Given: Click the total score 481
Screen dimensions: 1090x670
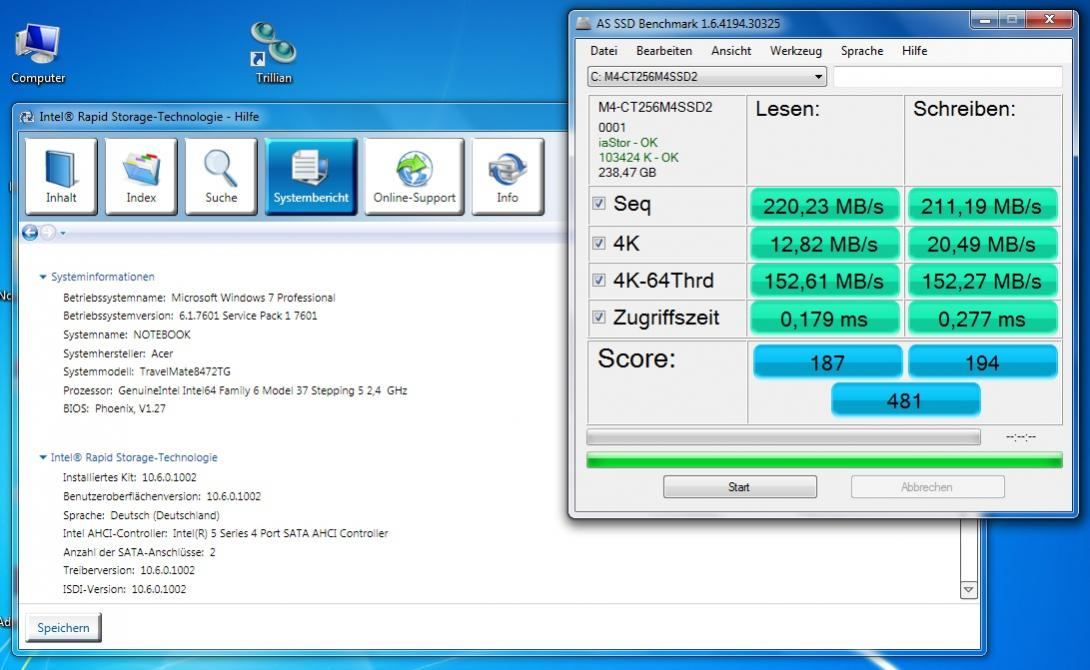Looking at the screenshot, I should click(904, 400).
